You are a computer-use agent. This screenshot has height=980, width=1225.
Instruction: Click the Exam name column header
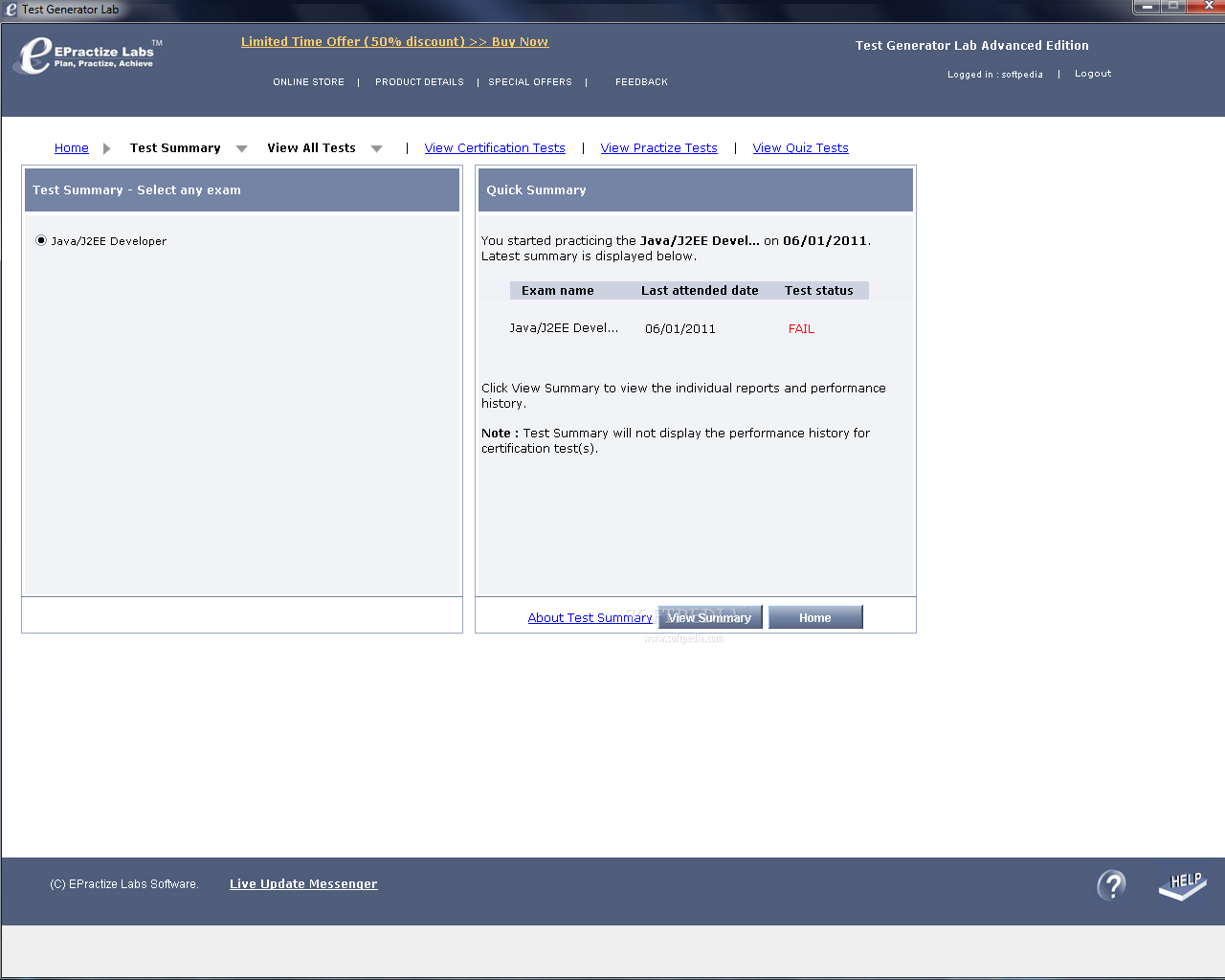pos(558,291)
